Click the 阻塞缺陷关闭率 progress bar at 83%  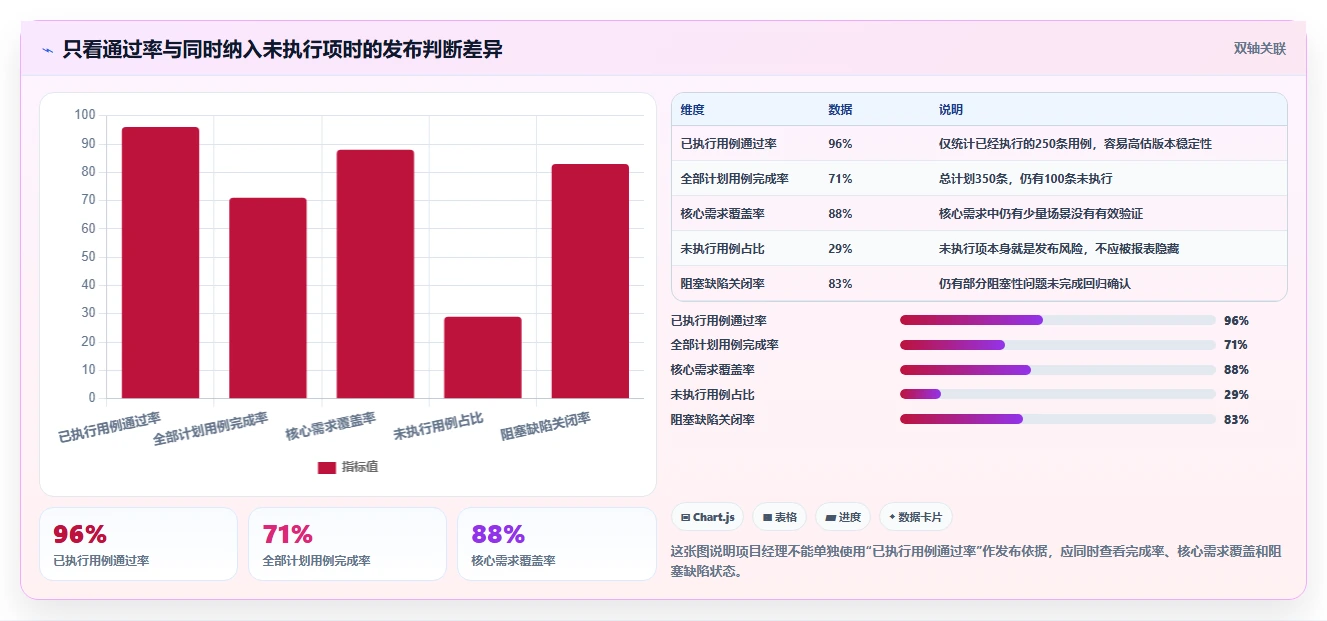1058,419
